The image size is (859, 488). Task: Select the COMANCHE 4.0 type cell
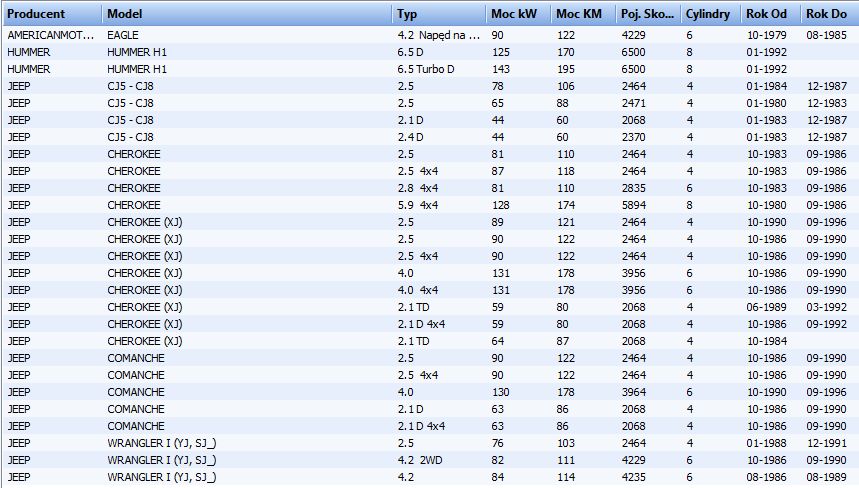point(405,392)
